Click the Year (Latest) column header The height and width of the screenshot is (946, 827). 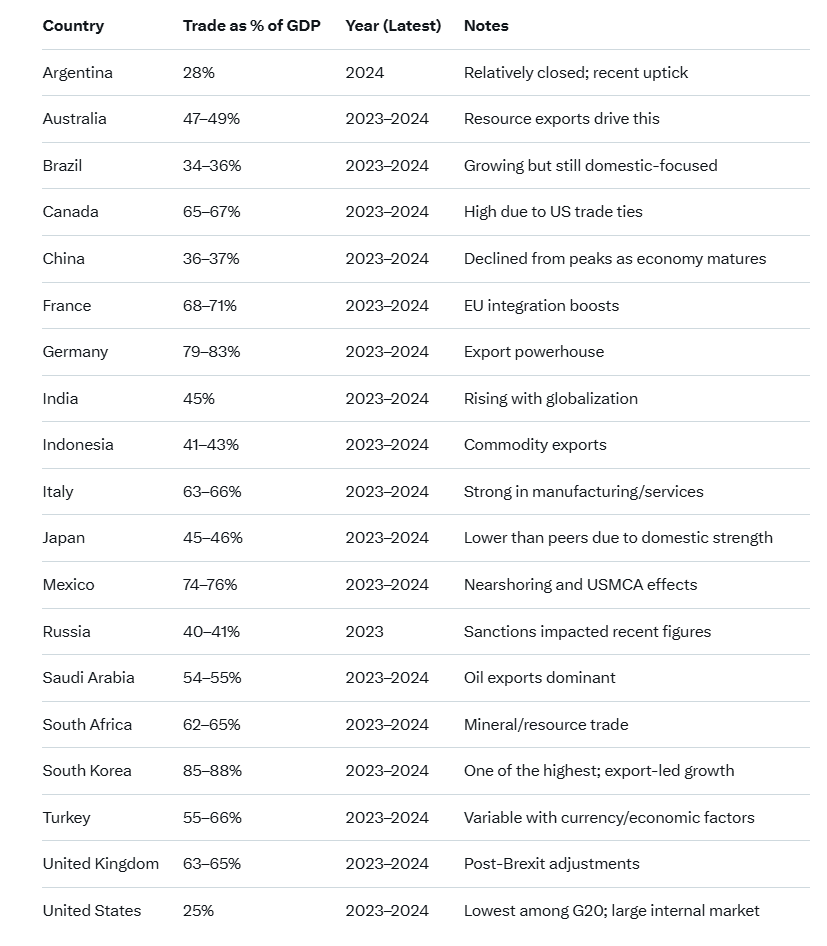point(393,26)
